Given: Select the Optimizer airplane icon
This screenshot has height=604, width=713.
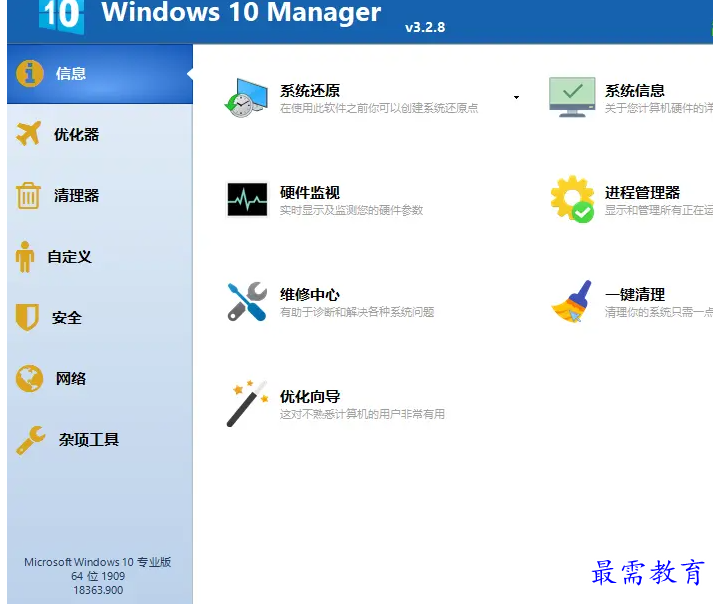Looking at the screenshot, I should pyautogui.click(x=29, y=134).
